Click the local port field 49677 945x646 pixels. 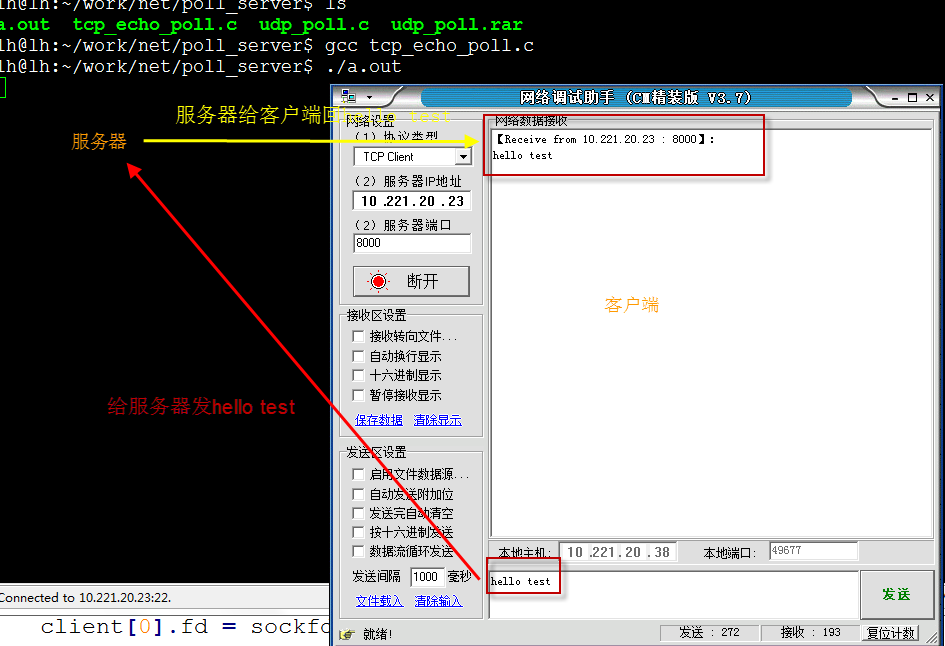tap(814, 551)
